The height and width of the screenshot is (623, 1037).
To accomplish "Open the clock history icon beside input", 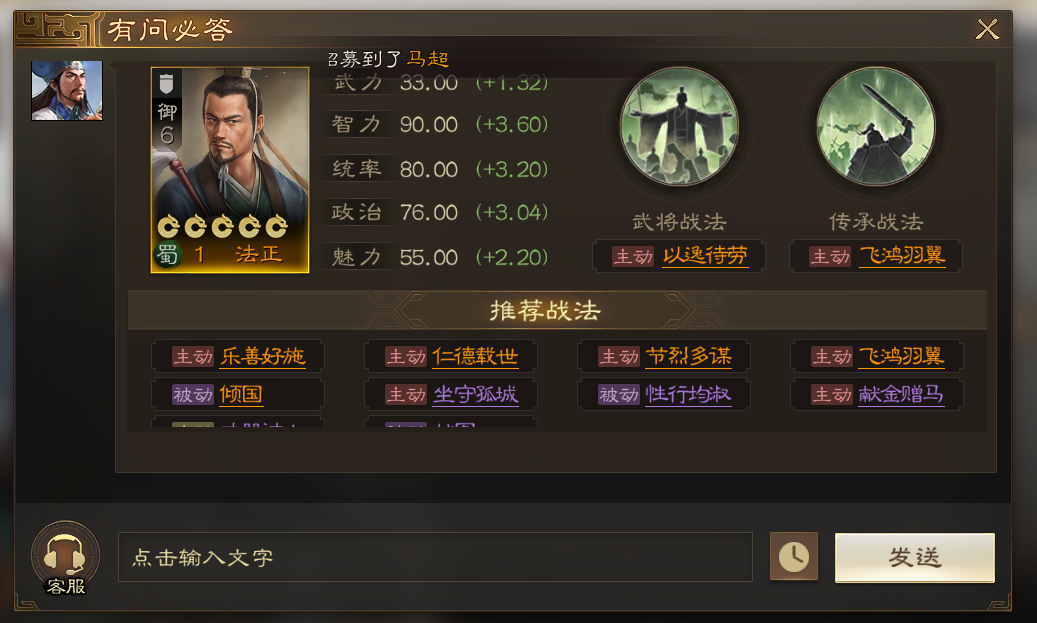I will click(x=794, y=557).
